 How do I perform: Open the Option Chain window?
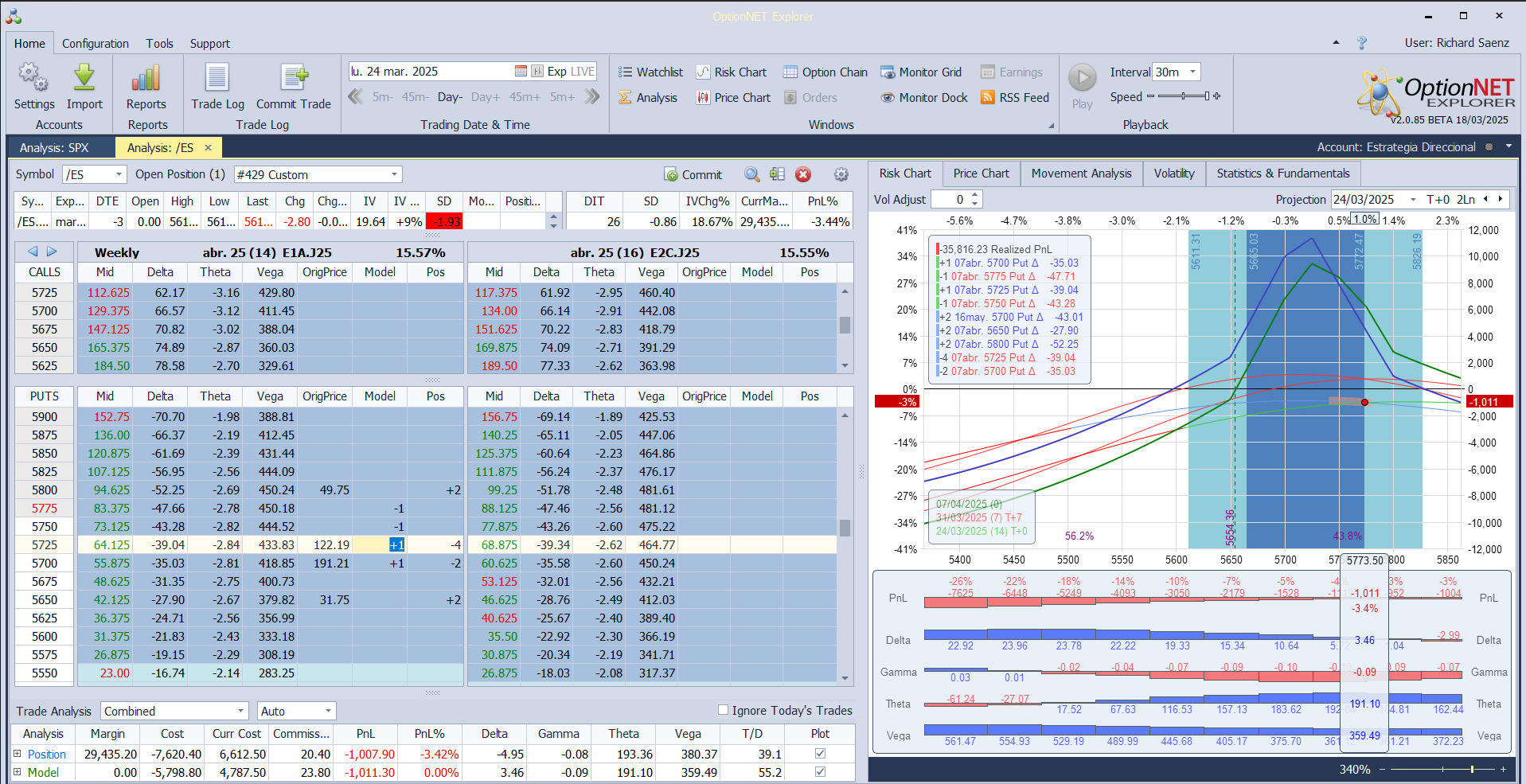(x=825, y=72)
